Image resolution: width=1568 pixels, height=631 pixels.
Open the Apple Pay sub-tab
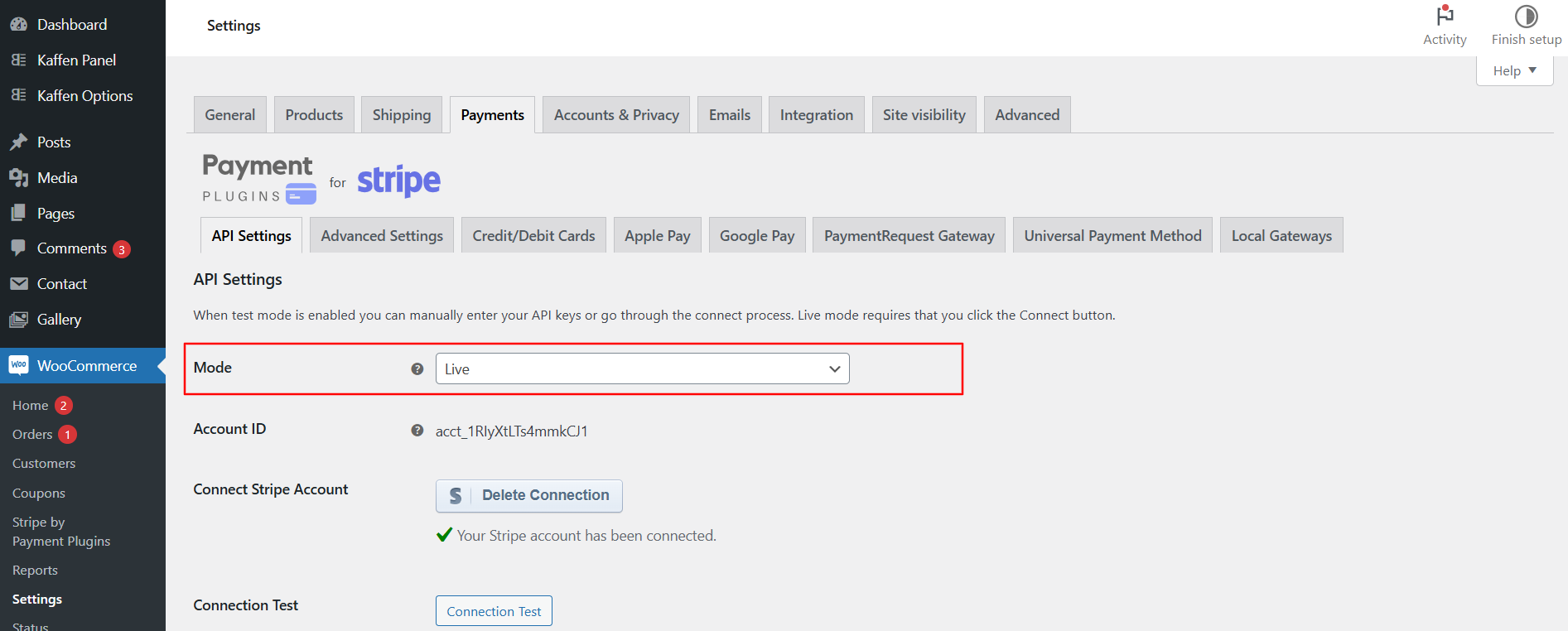click(658, 236)
